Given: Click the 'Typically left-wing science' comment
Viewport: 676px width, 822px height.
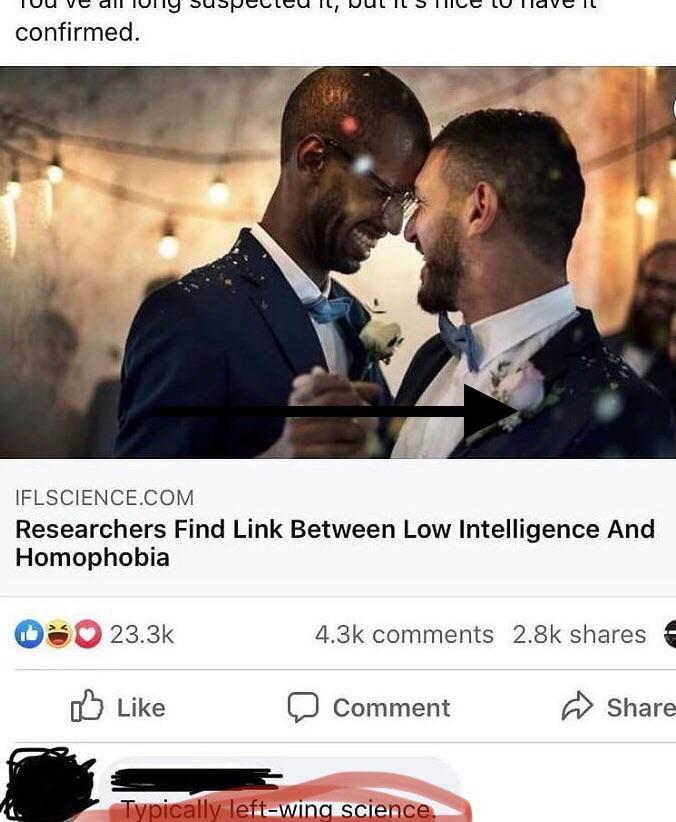Looking at the screenshot, I should coord(278,809).
